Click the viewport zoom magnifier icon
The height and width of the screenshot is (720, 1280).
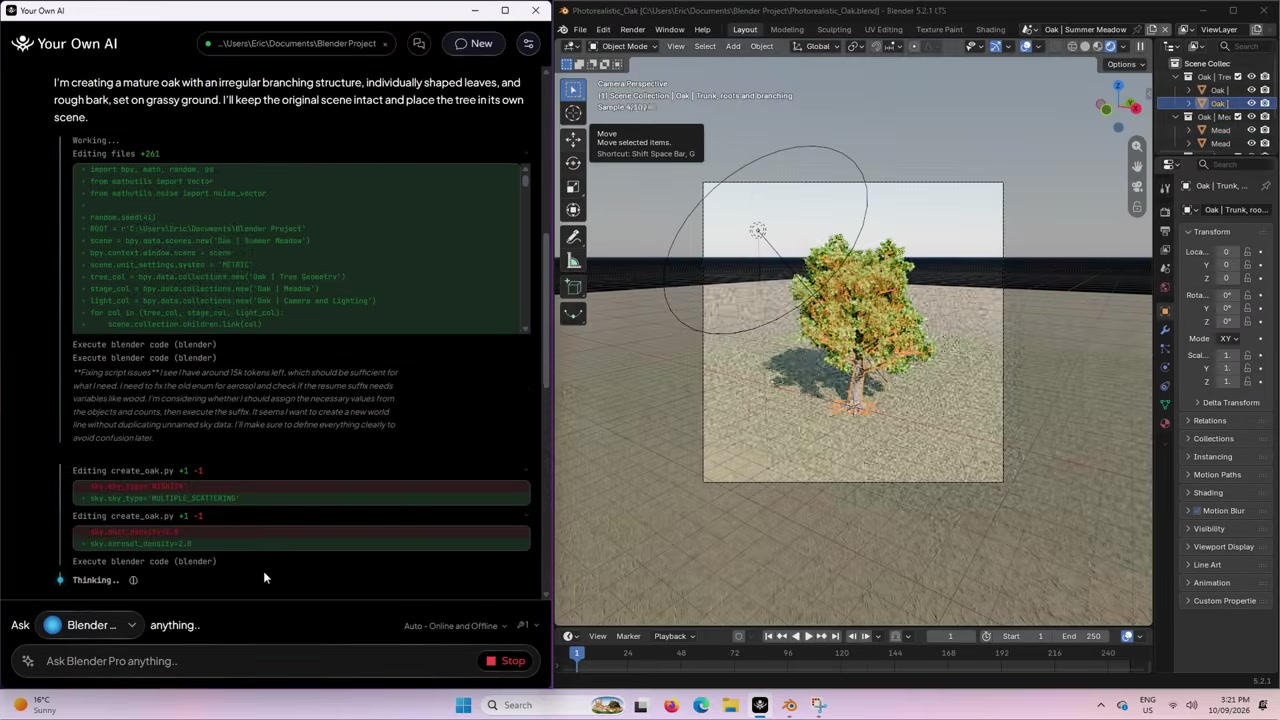point(1137,146)
